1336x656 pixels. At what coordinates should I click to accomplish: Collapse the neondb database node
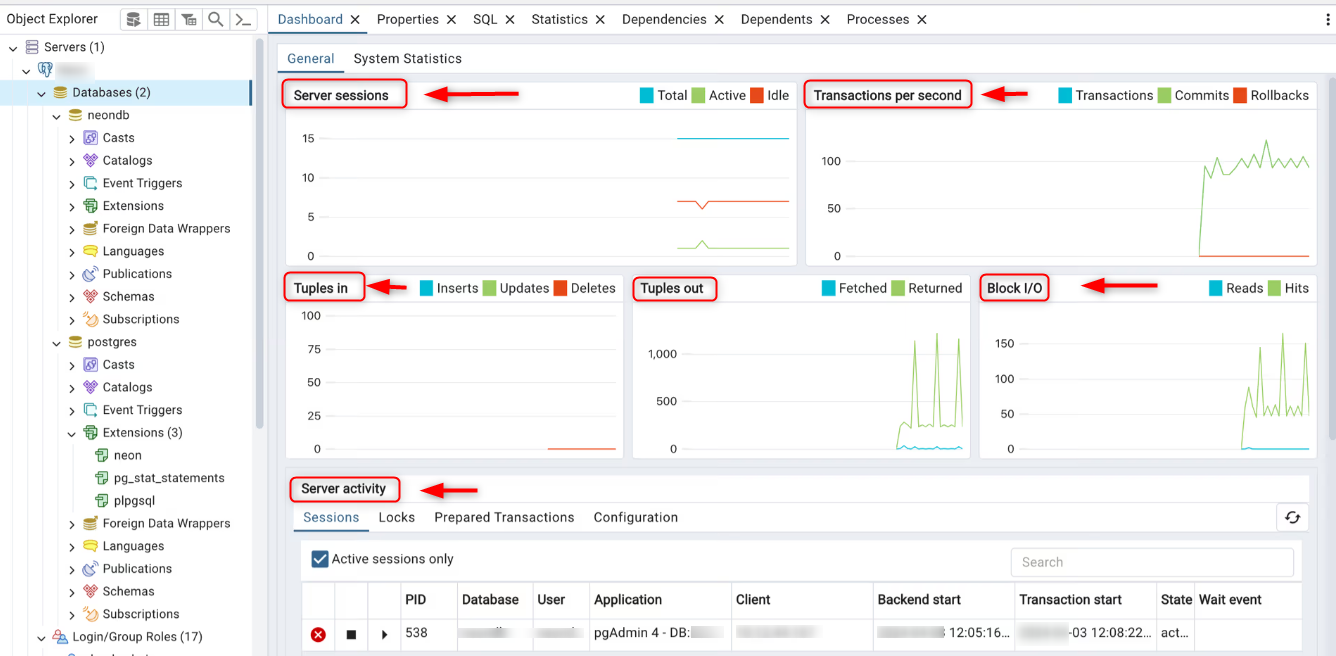(x=57, y=116)
